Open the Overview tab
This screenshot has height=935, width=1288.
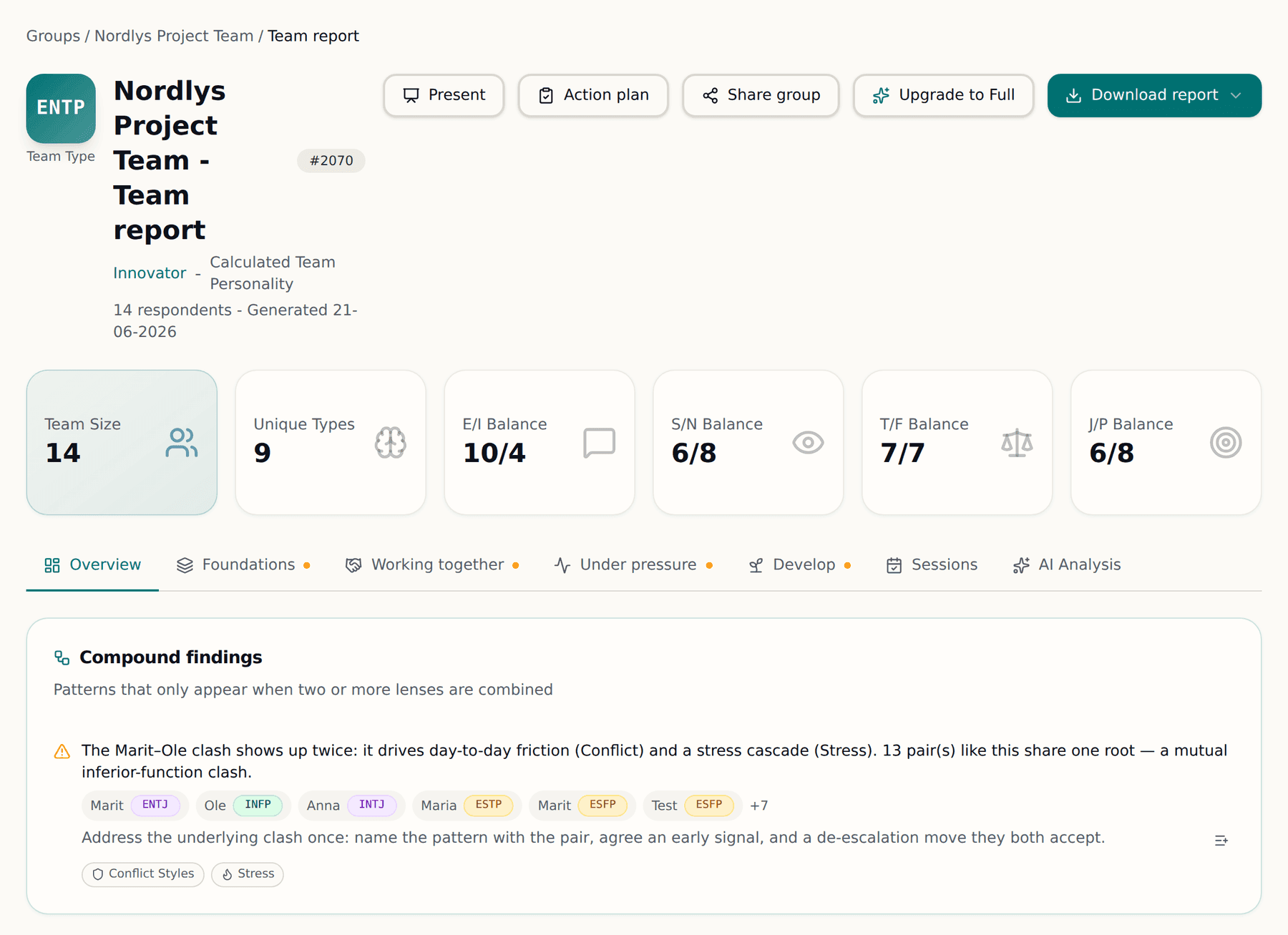point(92,565)
